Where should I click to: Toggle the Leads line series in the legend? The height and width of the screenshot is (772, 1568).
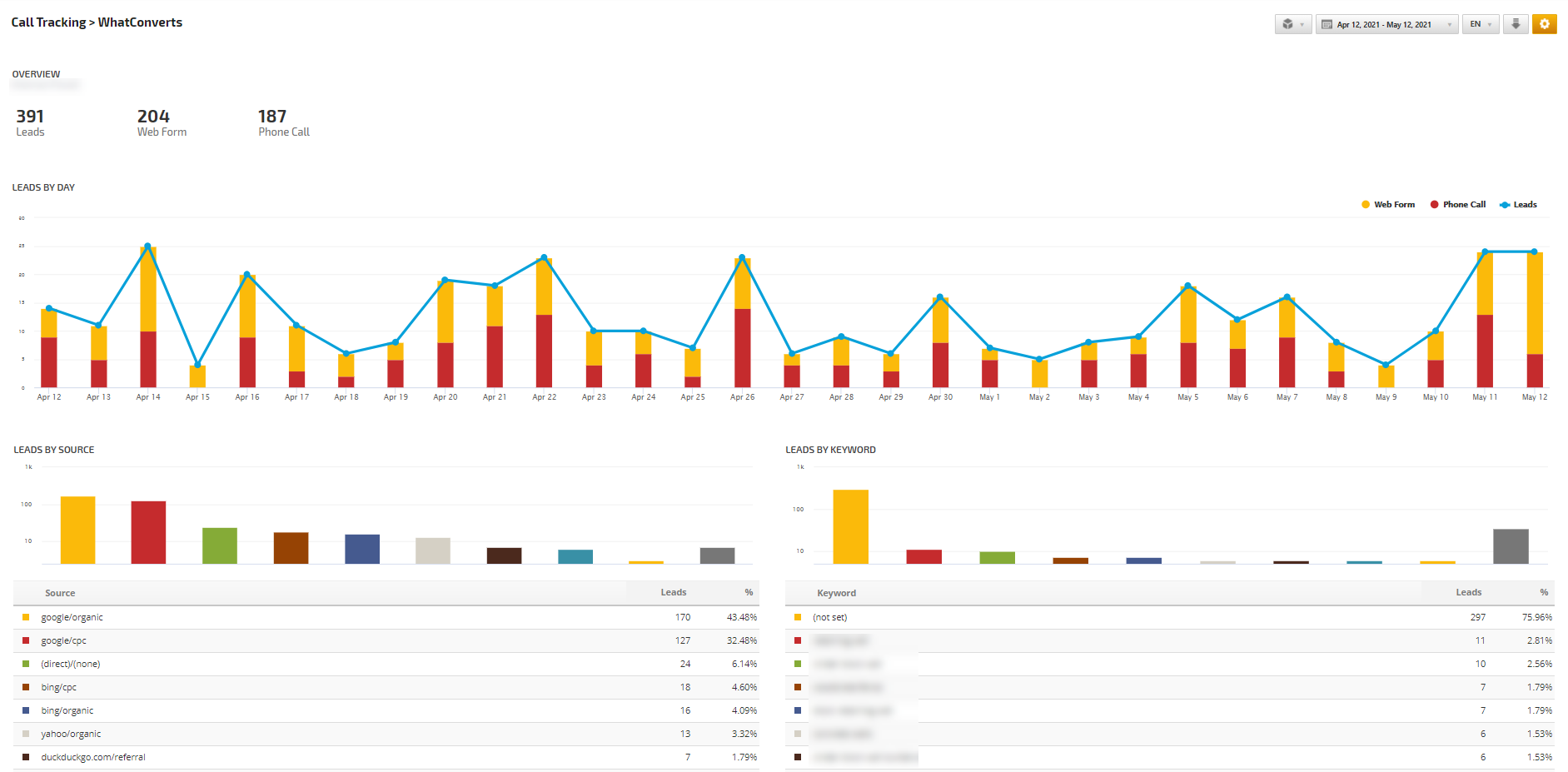click(1518, 205)
